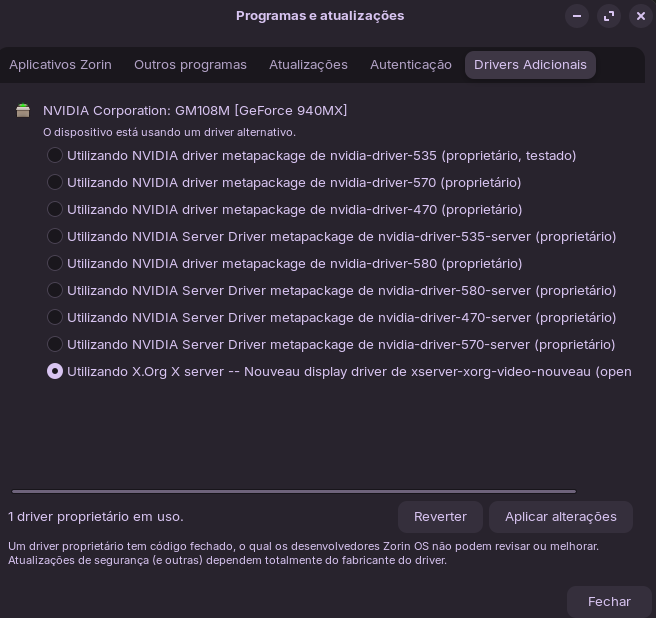The height and width of the screenshot is (618, 656).
Task: Click the Aplicar alterações button
Action: pyautogui.click(x=560, y=517)
